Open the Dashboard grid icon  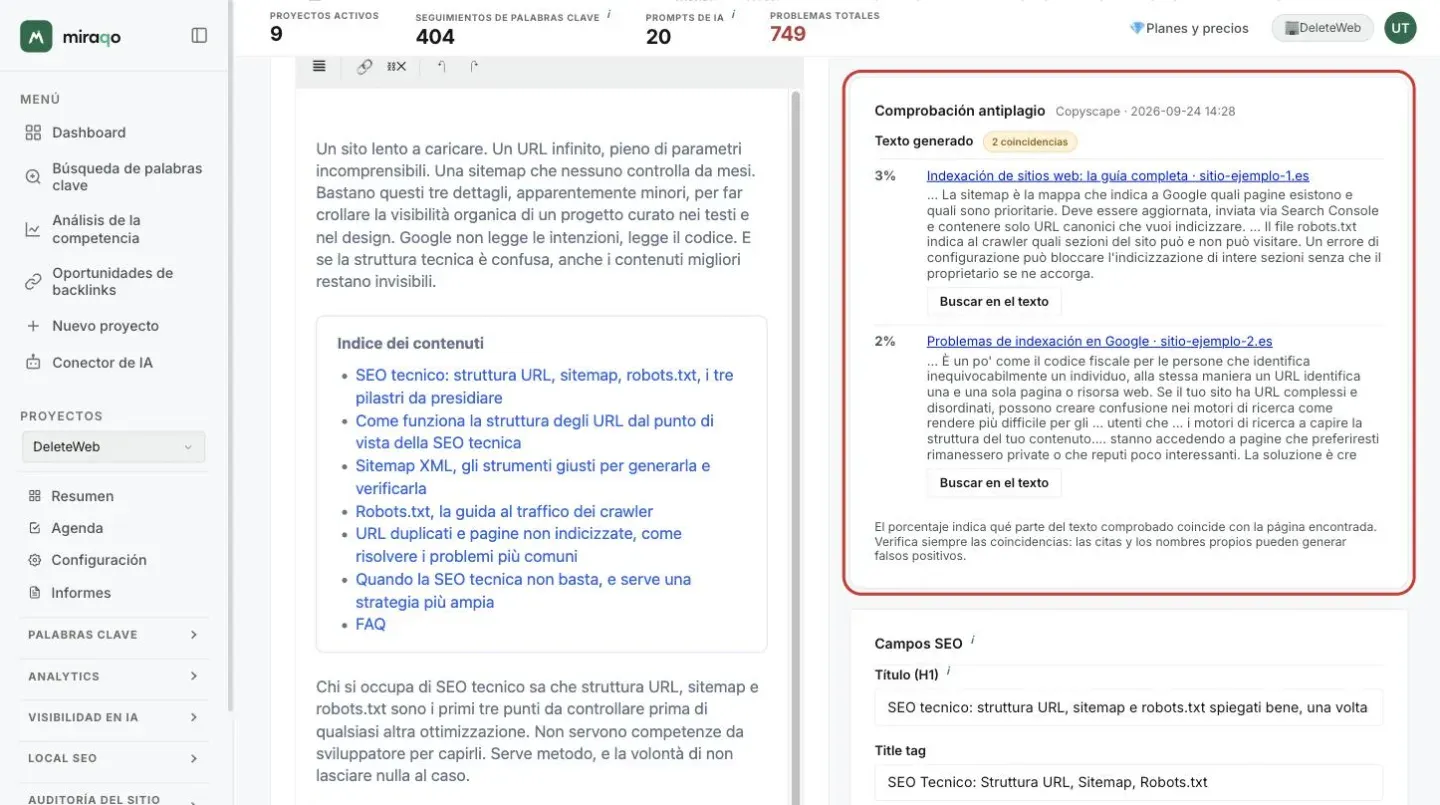(33, 132)
